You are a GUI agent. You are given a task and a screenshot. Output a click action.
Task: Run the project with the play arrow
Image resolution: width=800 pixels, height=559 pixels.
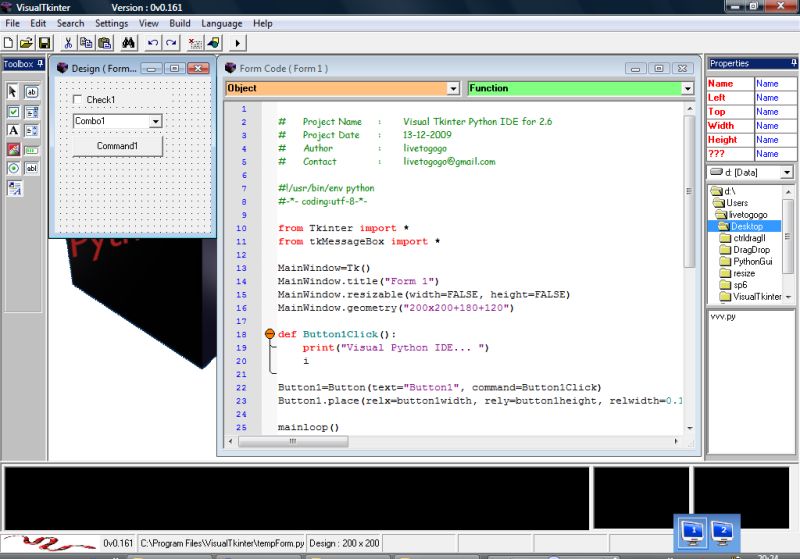237,43
